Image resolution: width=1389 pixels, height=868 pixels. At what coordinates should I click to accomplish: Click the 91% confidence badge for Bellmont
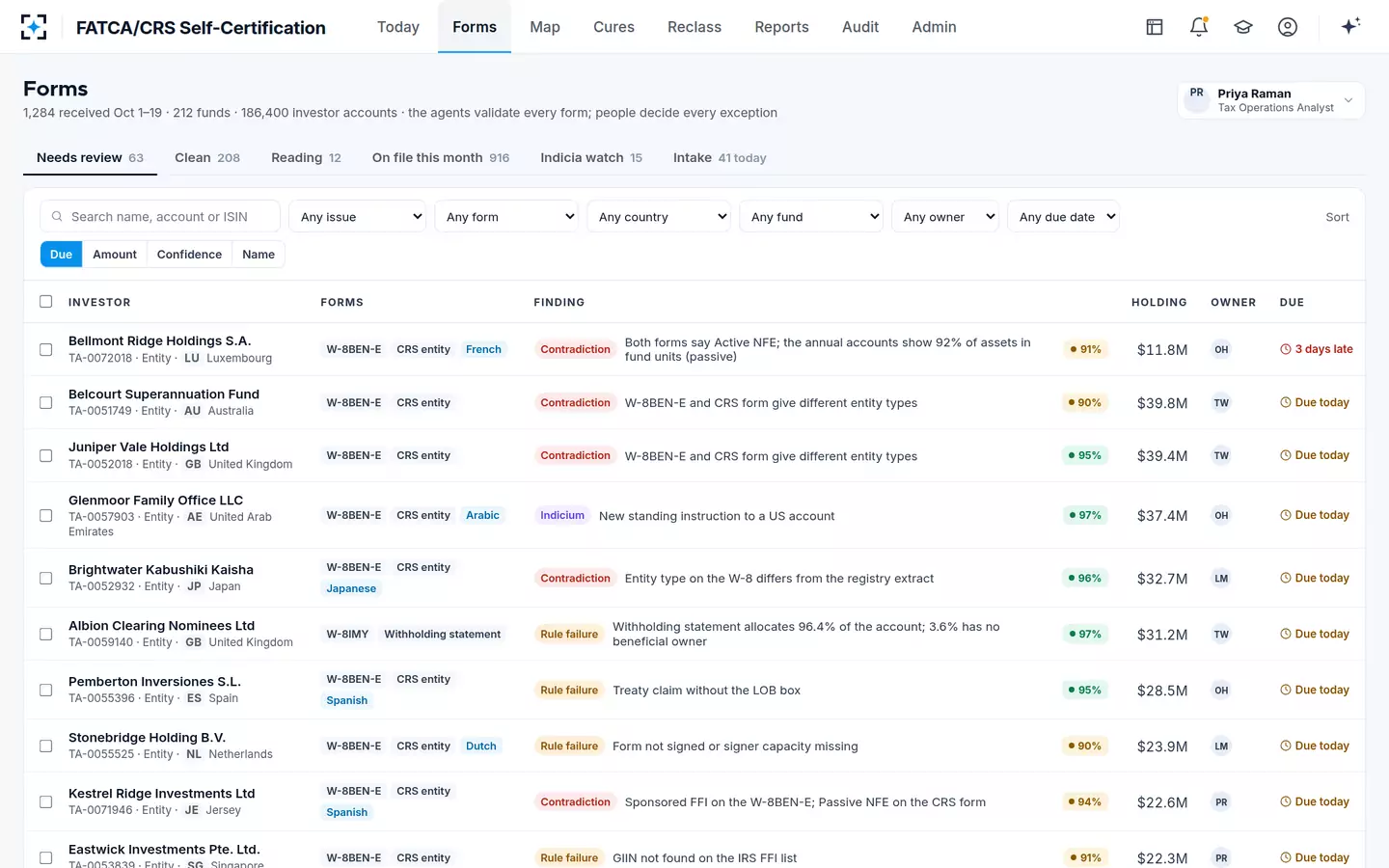[1085, 349]
